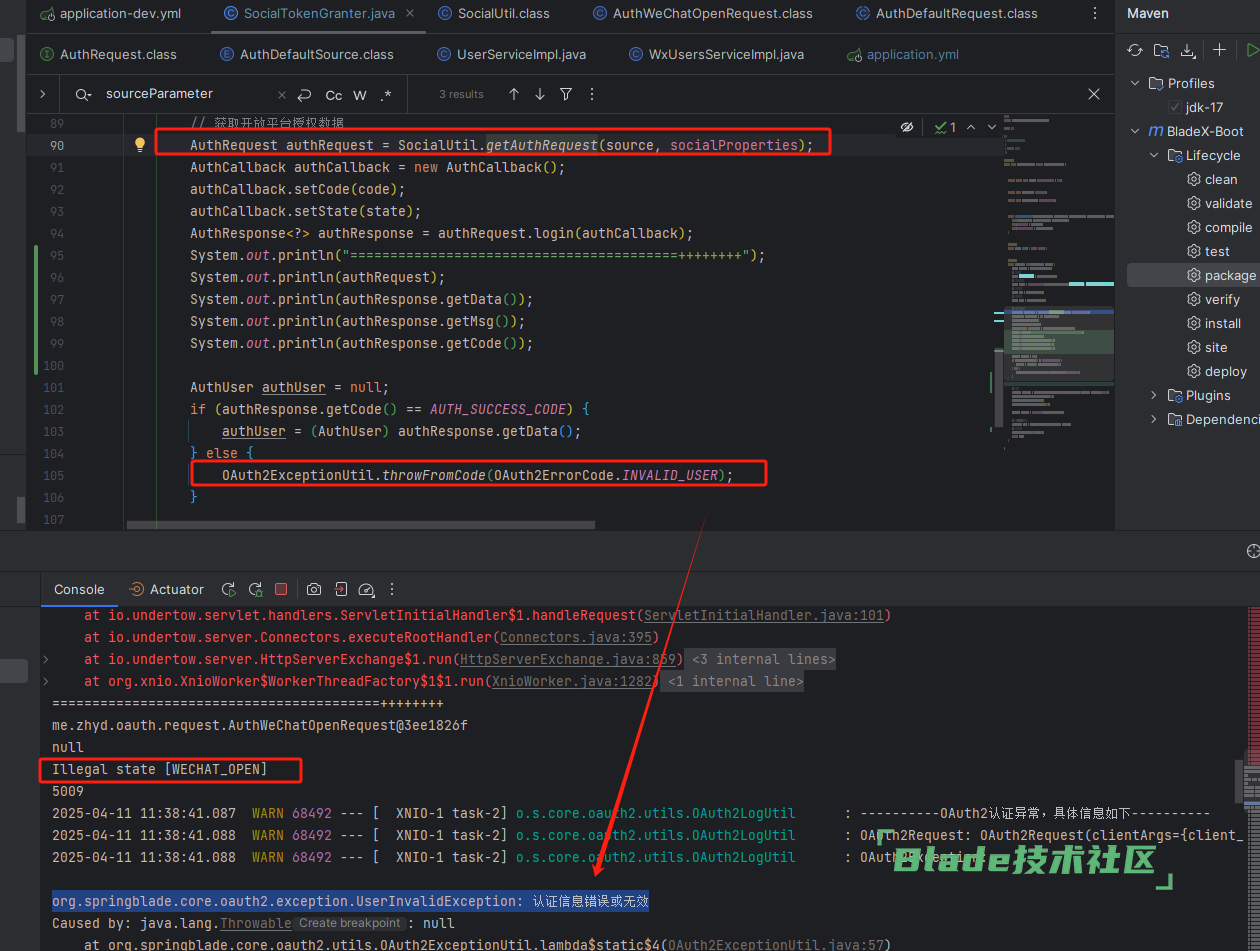Collapse the Profiles node in Maven
Image resolution: width=1260 pixels, height=951 pixels.
(x=1135, y=83)
